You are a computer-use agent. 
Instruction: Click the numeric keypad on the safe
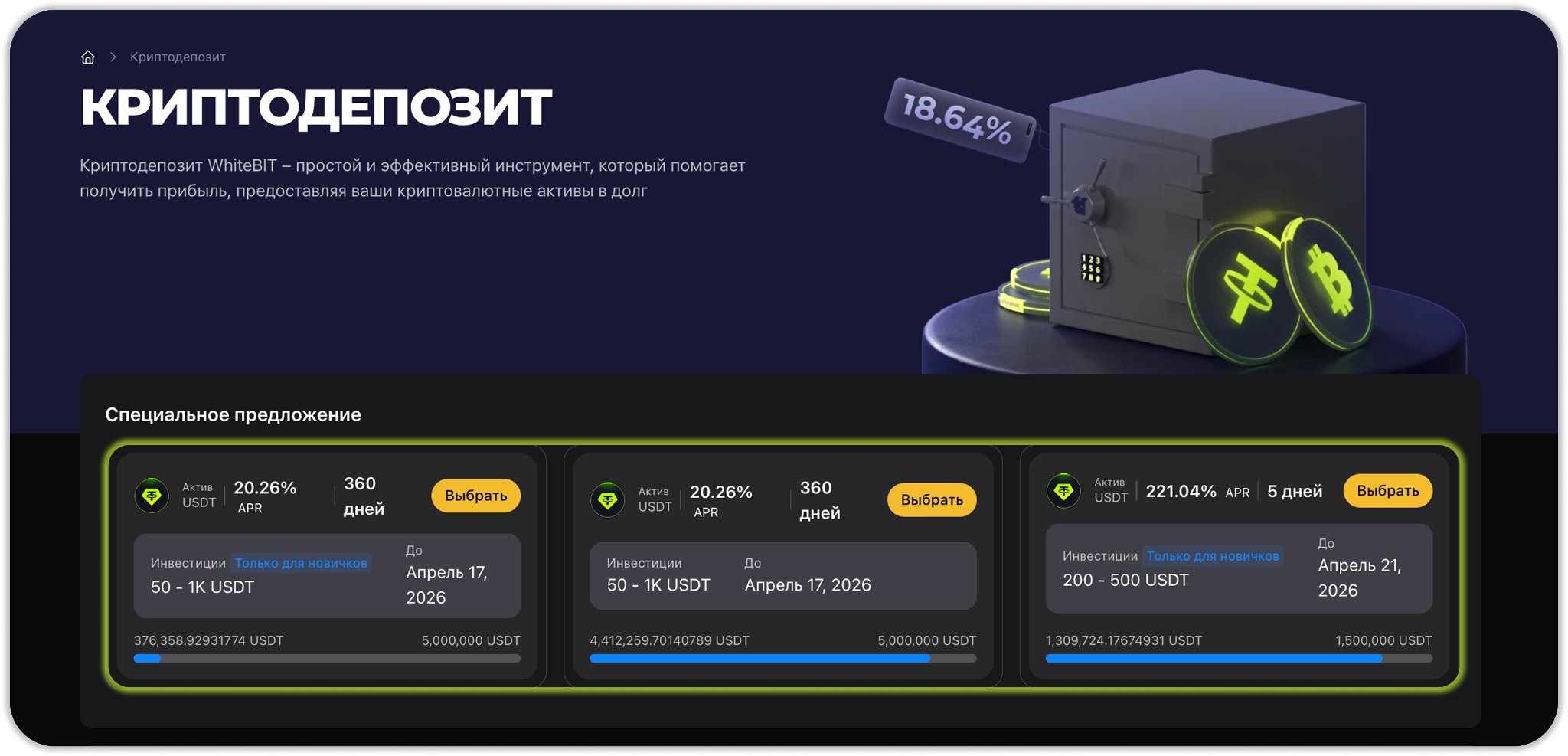click(1092, 268)
